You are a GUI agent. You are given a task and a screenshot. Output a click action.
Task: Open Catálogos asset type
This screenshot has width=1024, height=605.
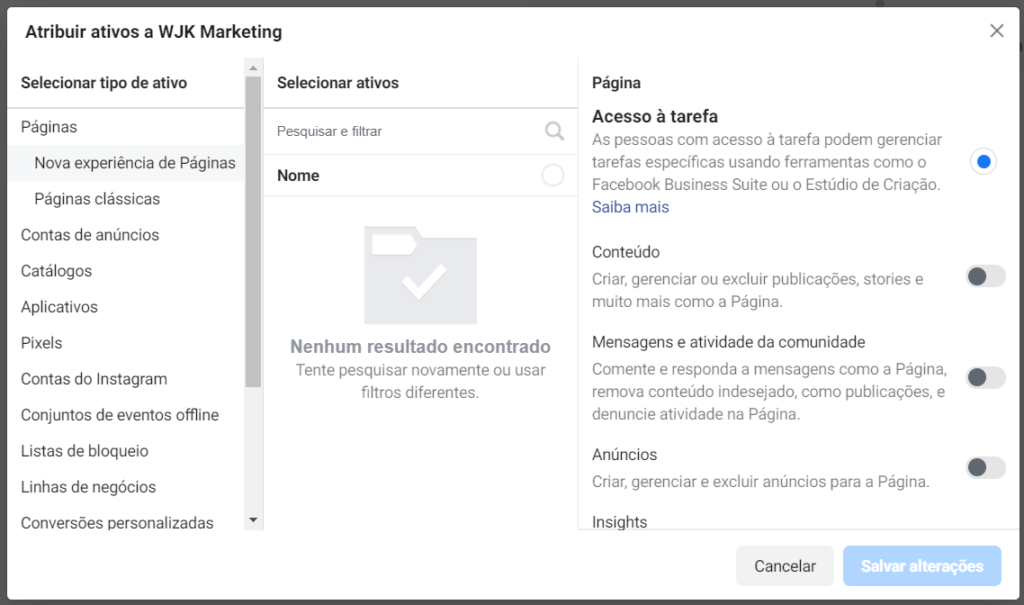56,271
